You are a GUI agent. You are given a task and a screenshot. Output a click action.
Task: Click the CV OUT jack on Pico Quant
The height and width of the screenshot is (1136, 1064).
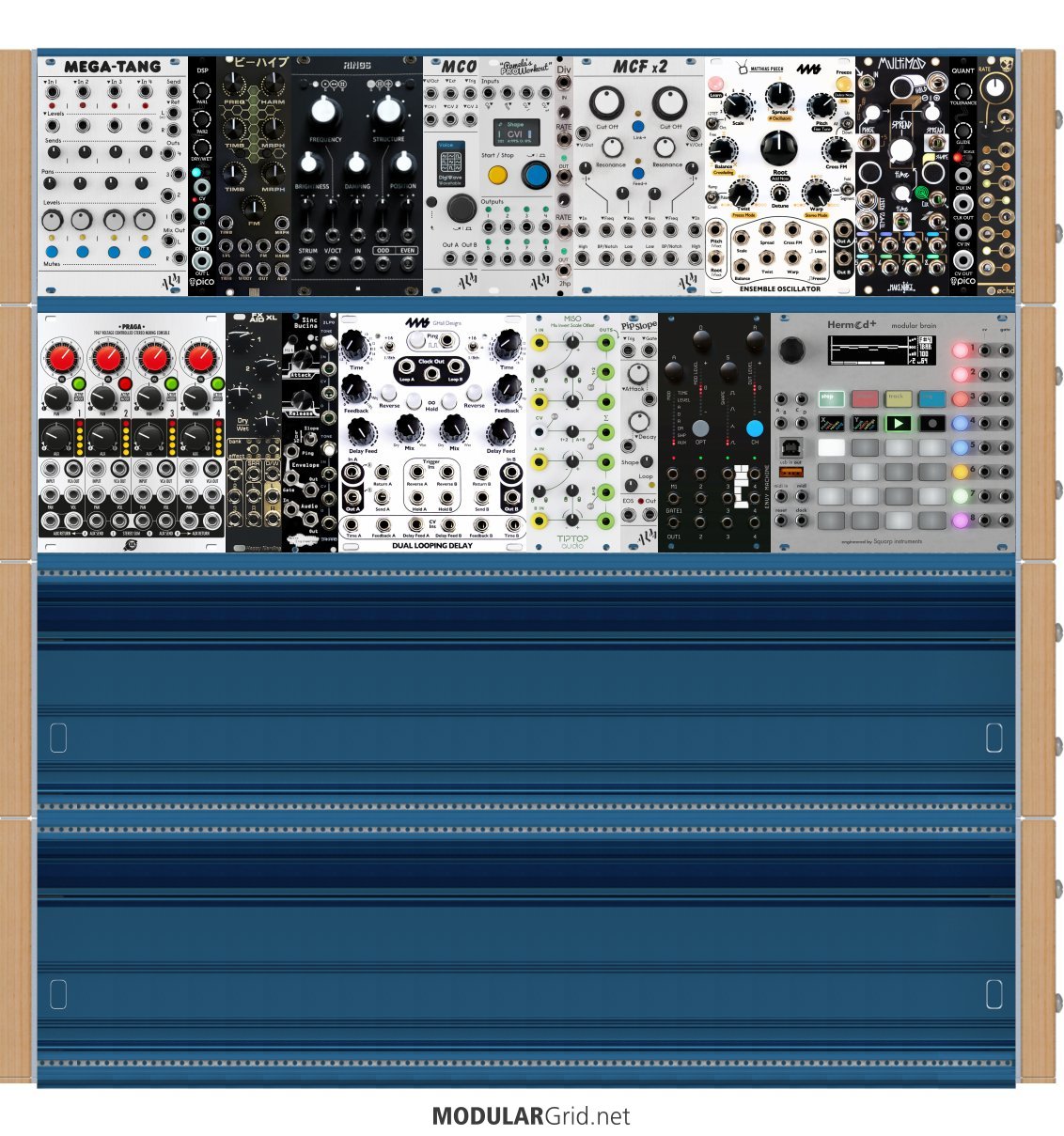(962, 258)
